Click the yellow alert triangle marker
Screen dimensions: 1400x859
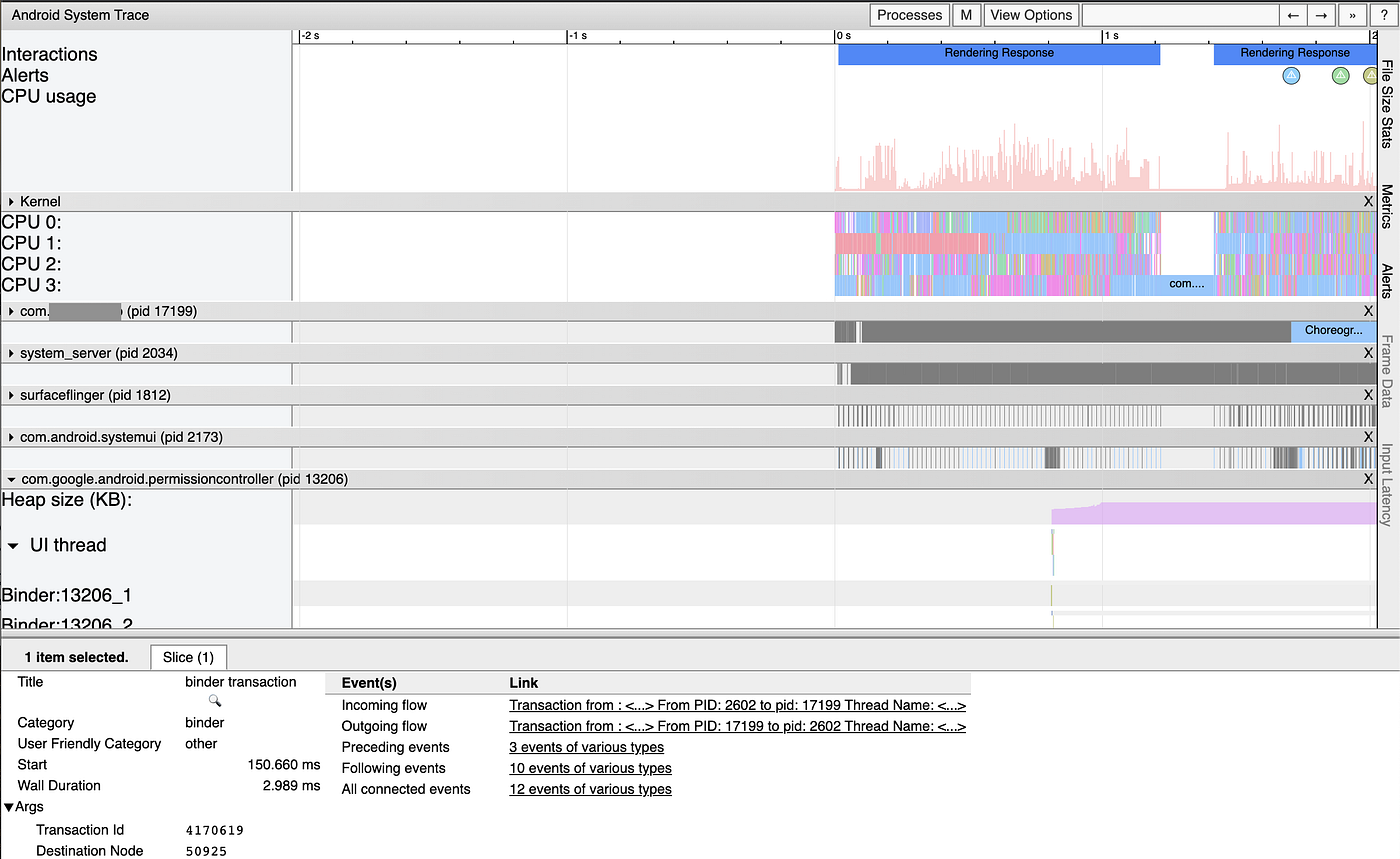tap(1369, 75)
